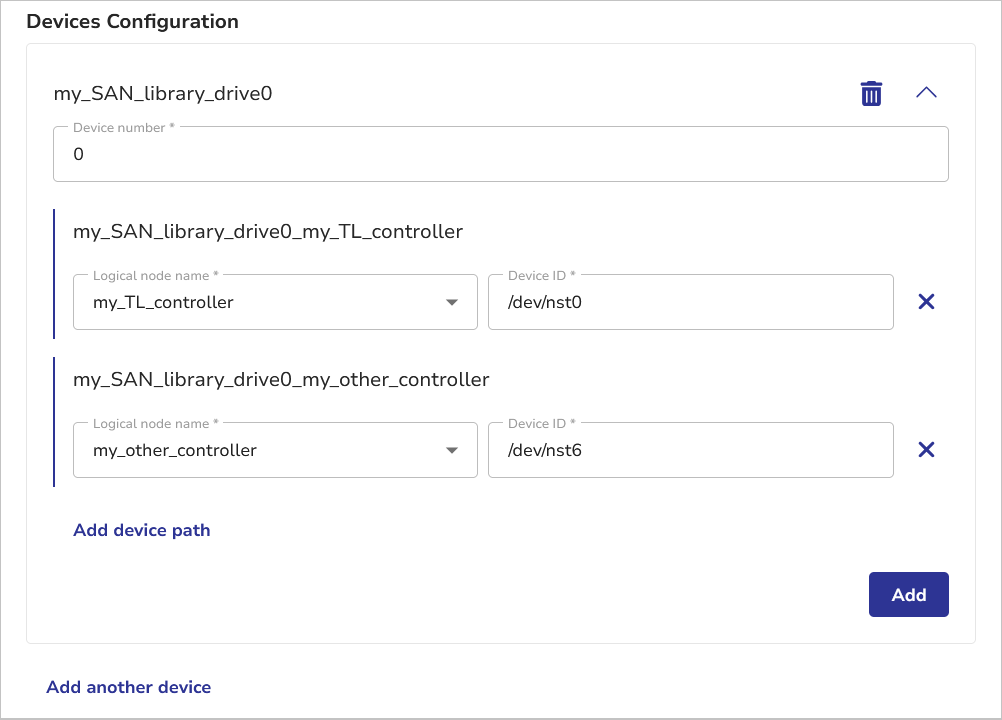Focus the Device number input field
Viewport: 1002px width, 720px height.
[x=500, y=155]
